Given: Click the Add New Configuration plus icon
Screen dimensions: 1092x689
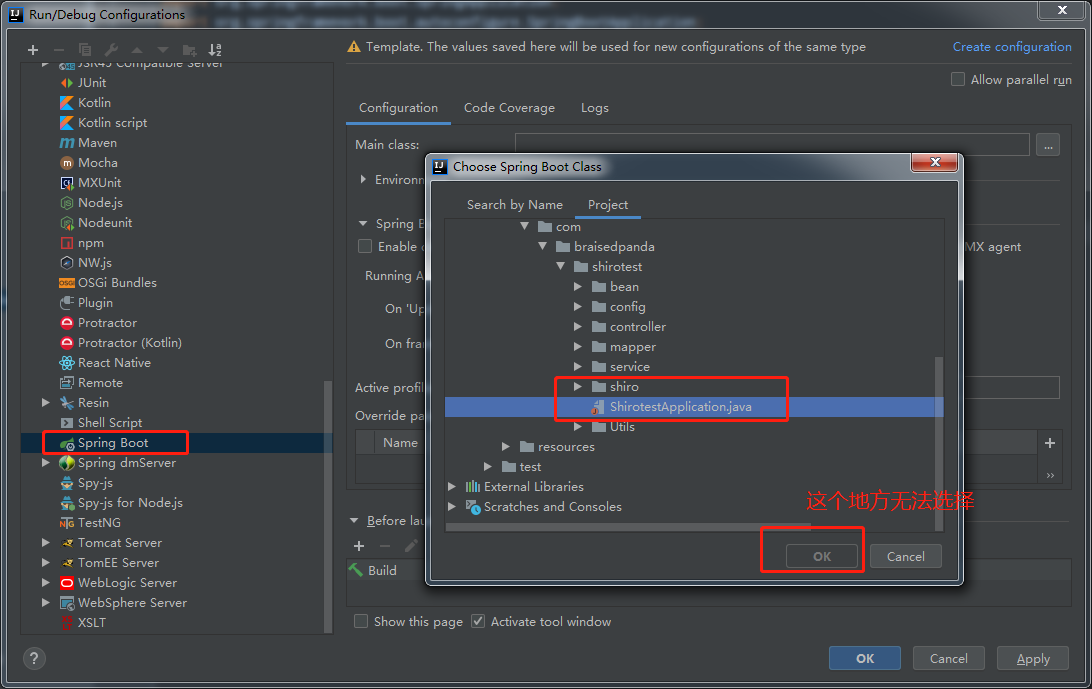Looking at the screenshot, I should pos(32,49).
